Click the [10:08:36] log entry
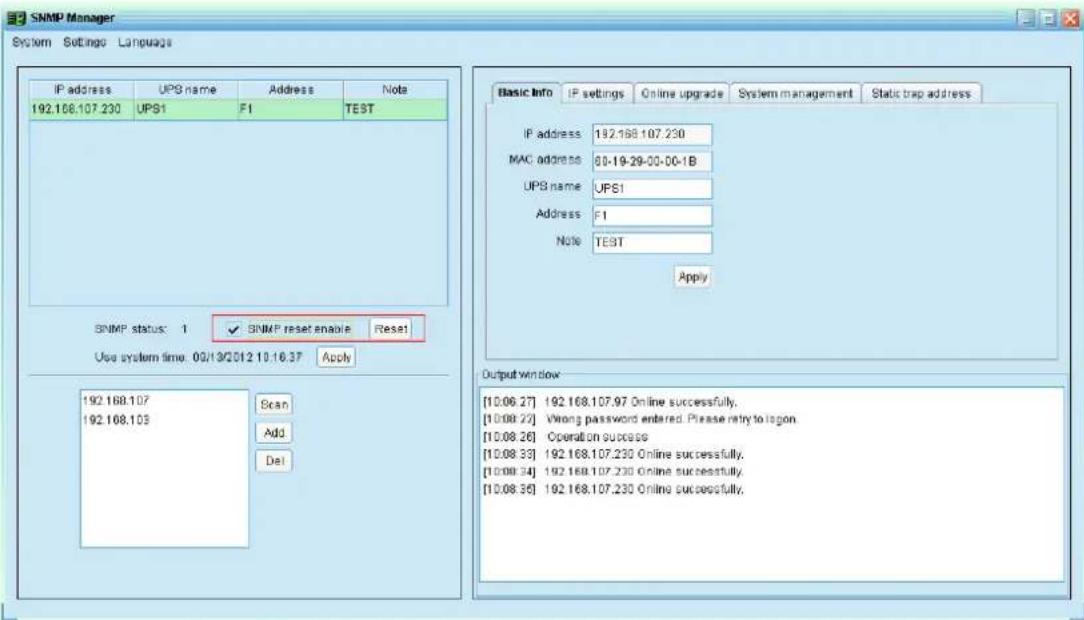This screenshot has height=620, width=1084. [x=613, y=489]
